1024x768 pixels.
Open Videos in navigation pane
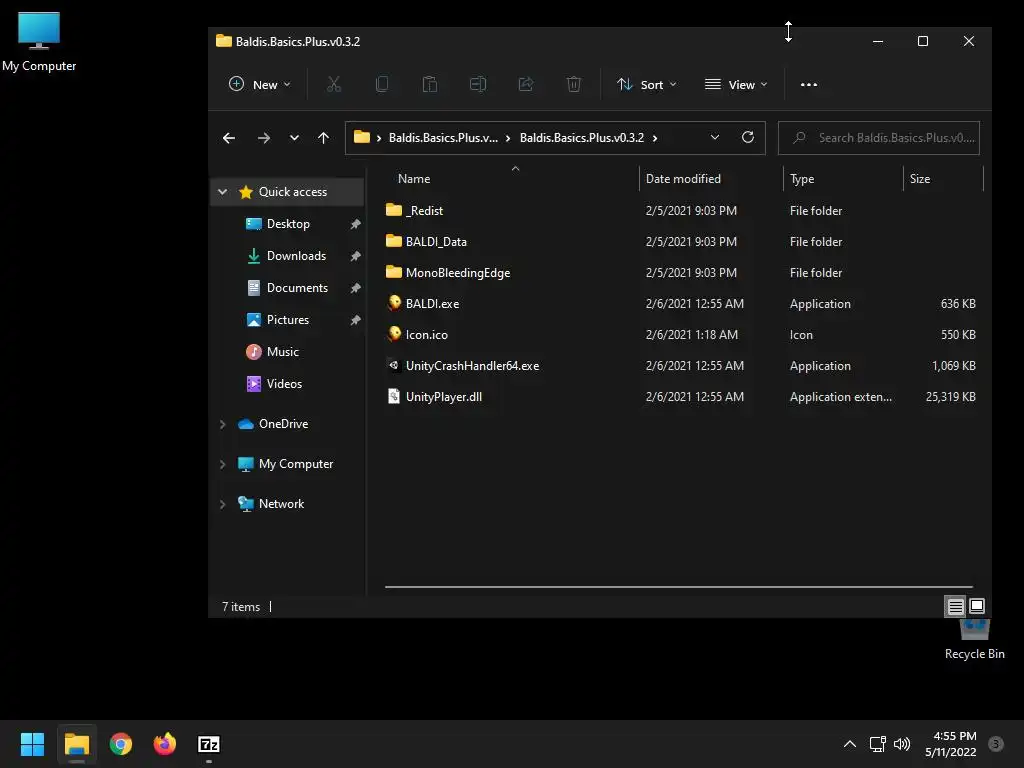pyautogui.click(x=284, y=384)
